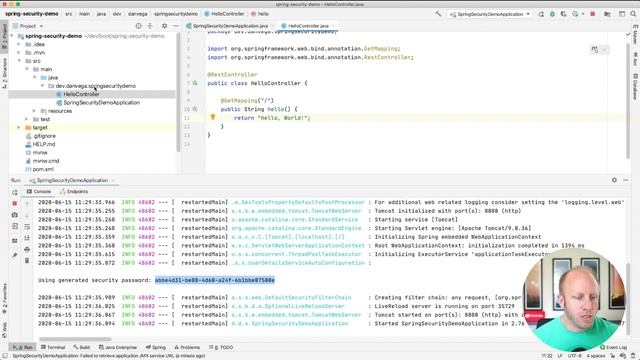The width and height of the screenshot is (640, 360).
Task: Open the Console tab in Run panel
Action: 39,191
